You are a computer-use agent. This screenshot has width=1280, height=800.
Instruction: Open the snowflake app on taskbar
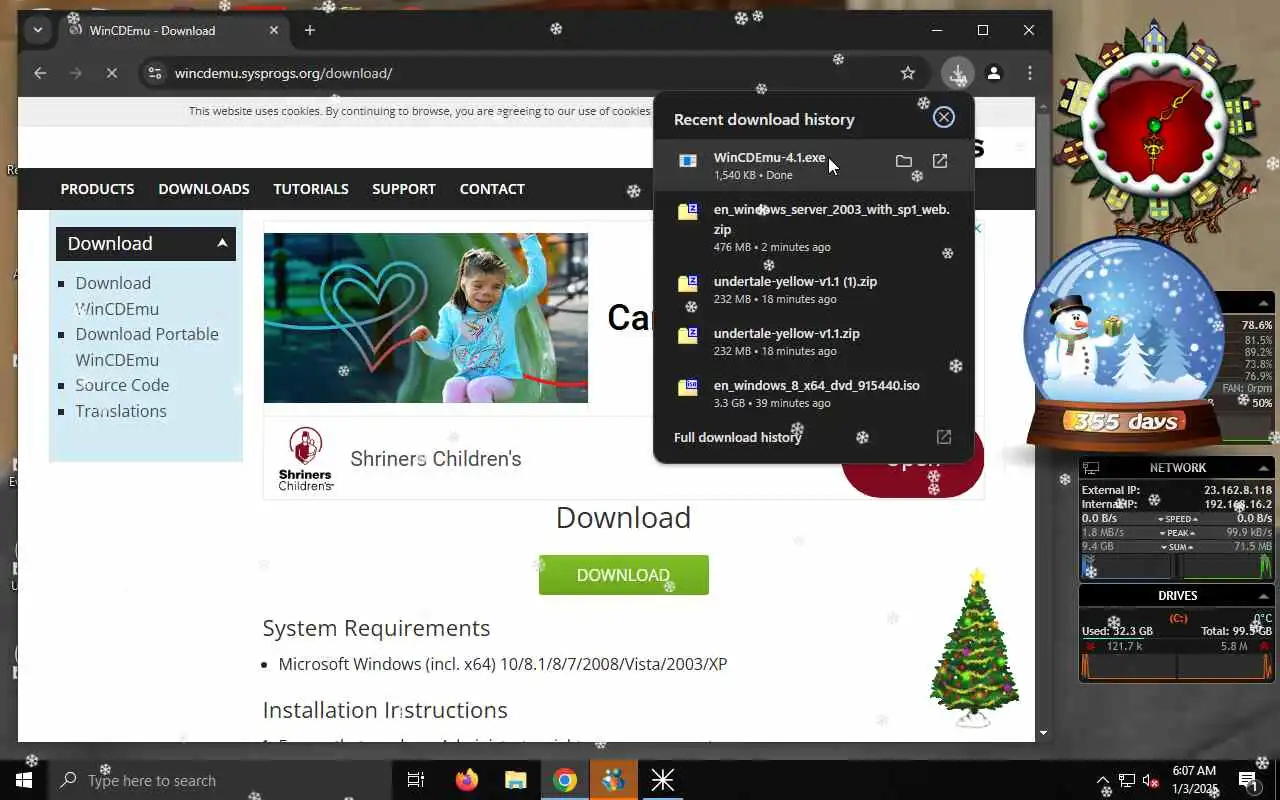tap(663, 780)
